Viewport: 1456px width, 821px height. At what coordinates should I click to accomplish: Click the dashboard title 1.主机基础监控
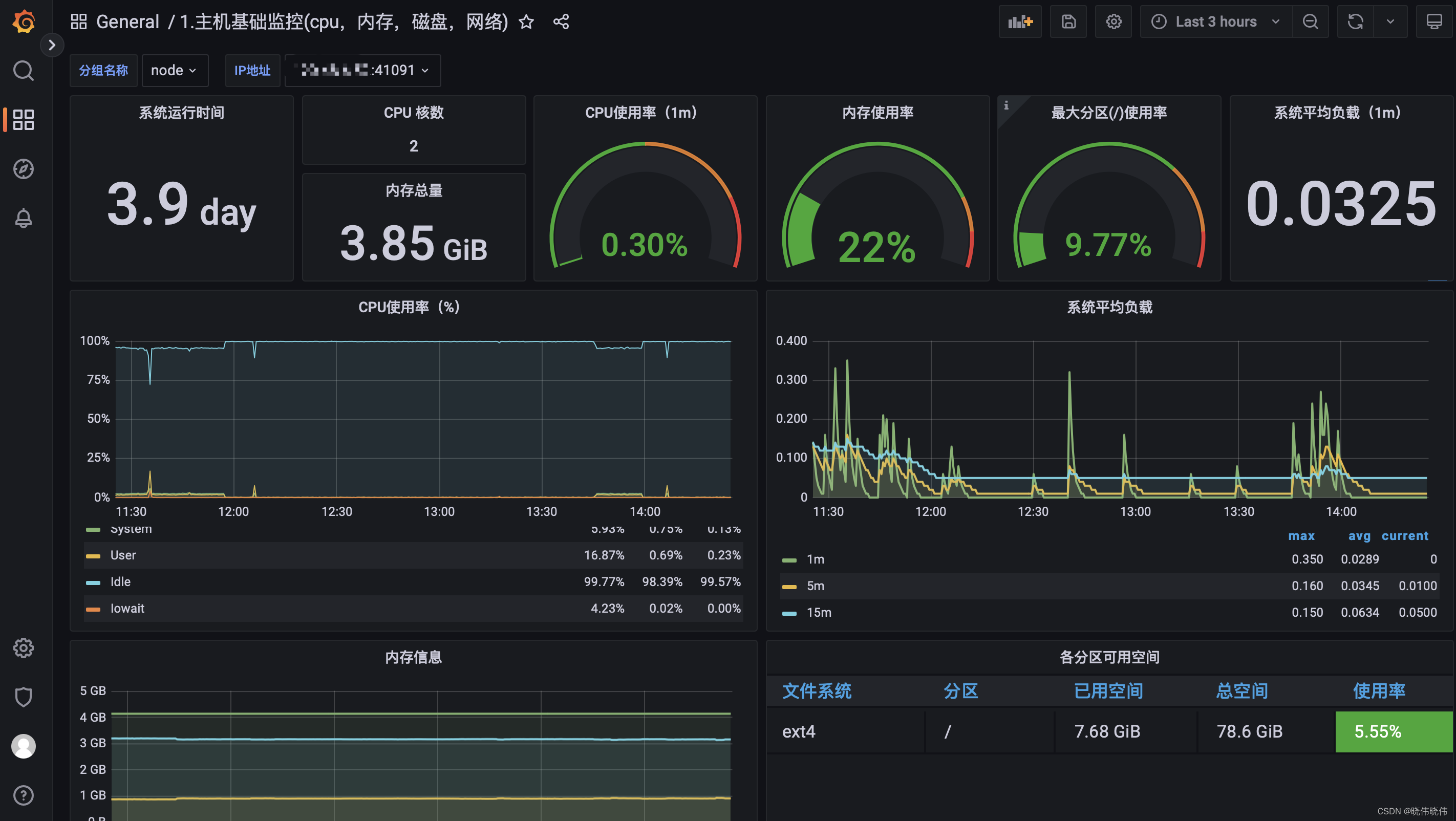(x=344, y=22)
